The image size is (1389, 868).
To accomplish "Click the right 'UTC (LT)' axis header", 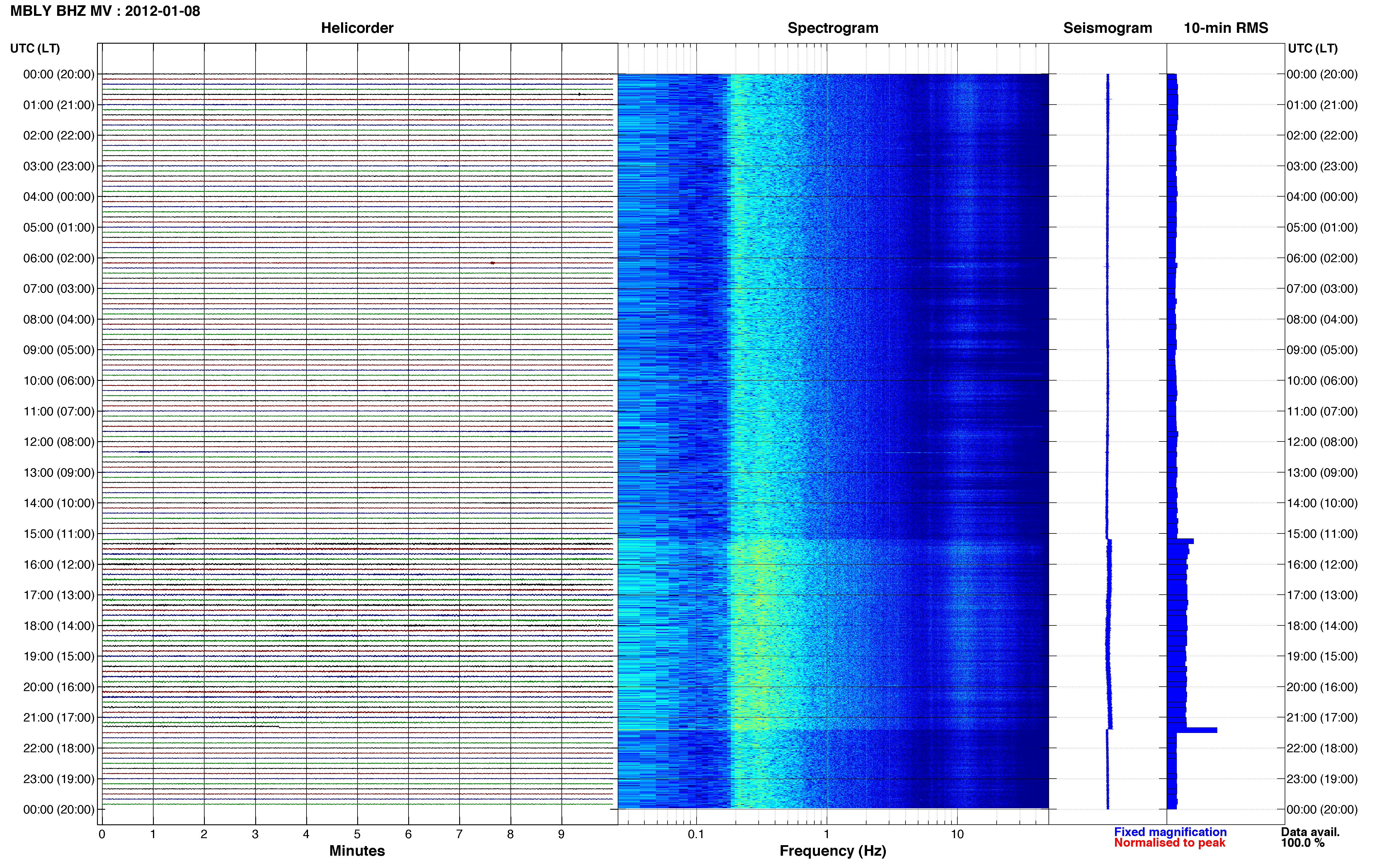I will click(1312, 48).
